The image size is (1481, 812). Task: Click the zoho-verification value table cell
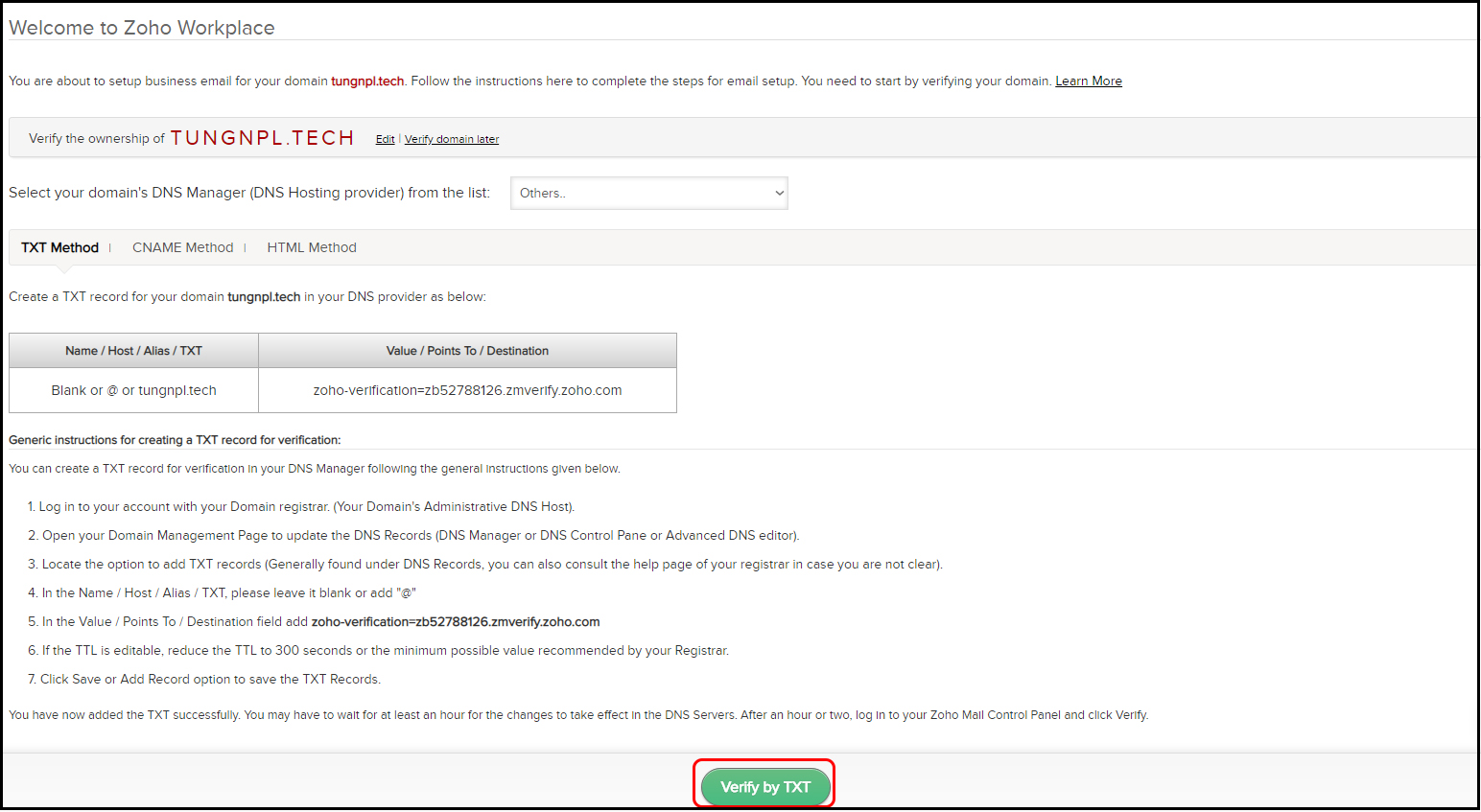tap(467, 390)
